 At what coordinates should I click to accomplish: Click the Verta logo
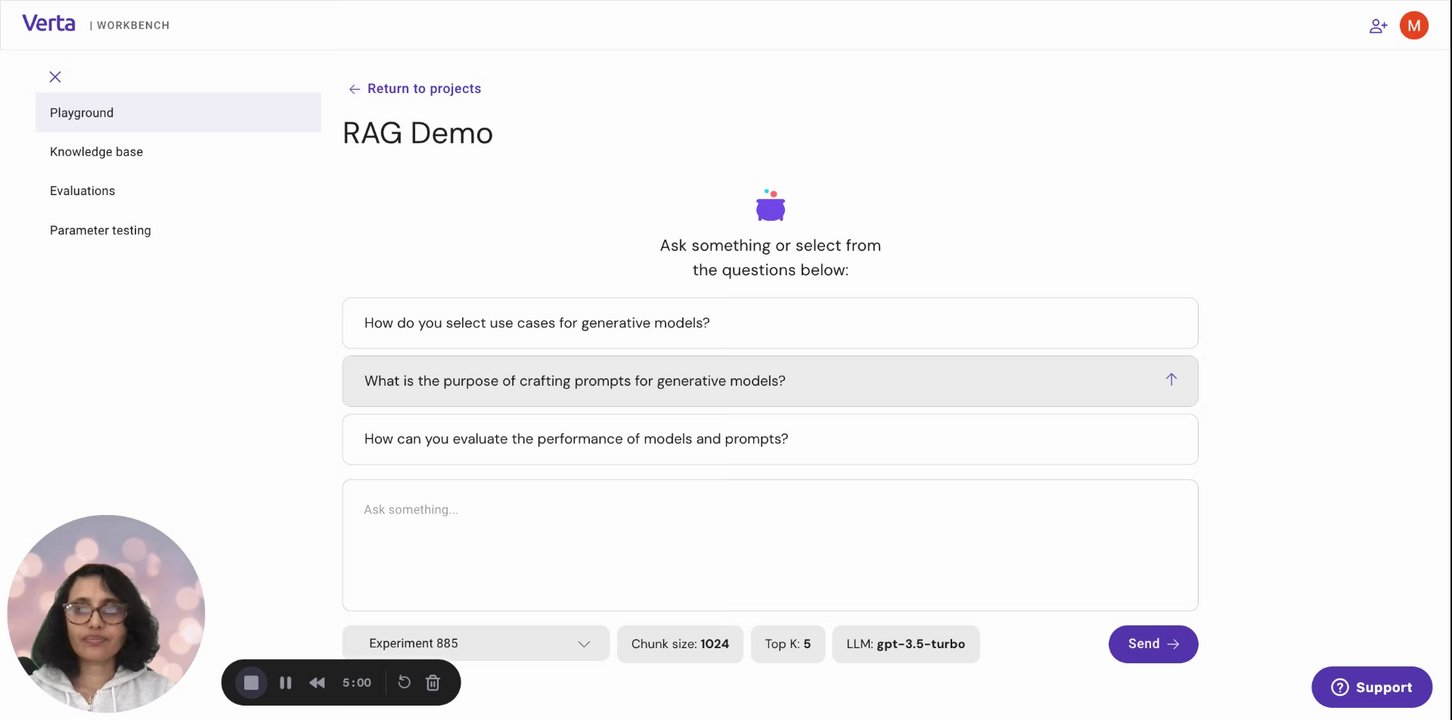coord(48,23)
